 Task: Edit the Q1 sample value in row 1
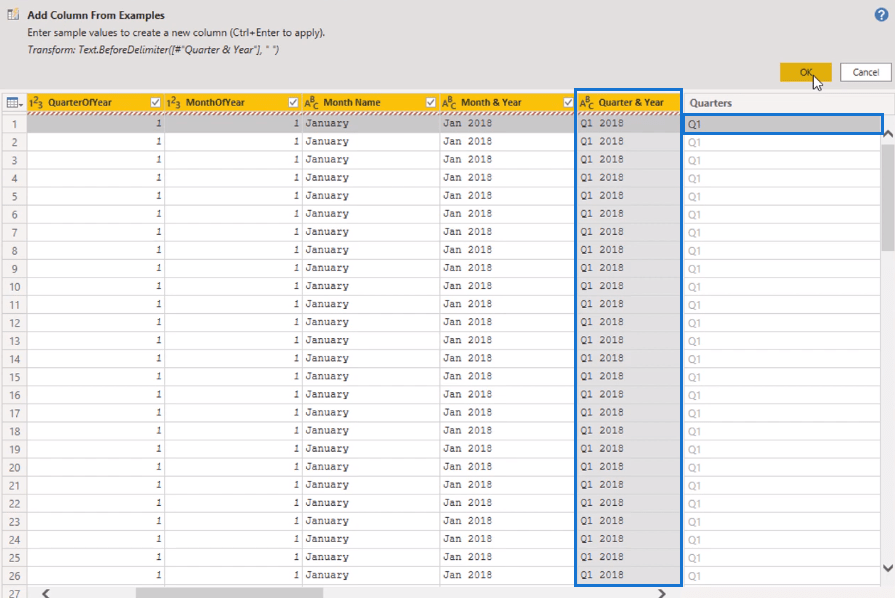[x=783, y=124]
